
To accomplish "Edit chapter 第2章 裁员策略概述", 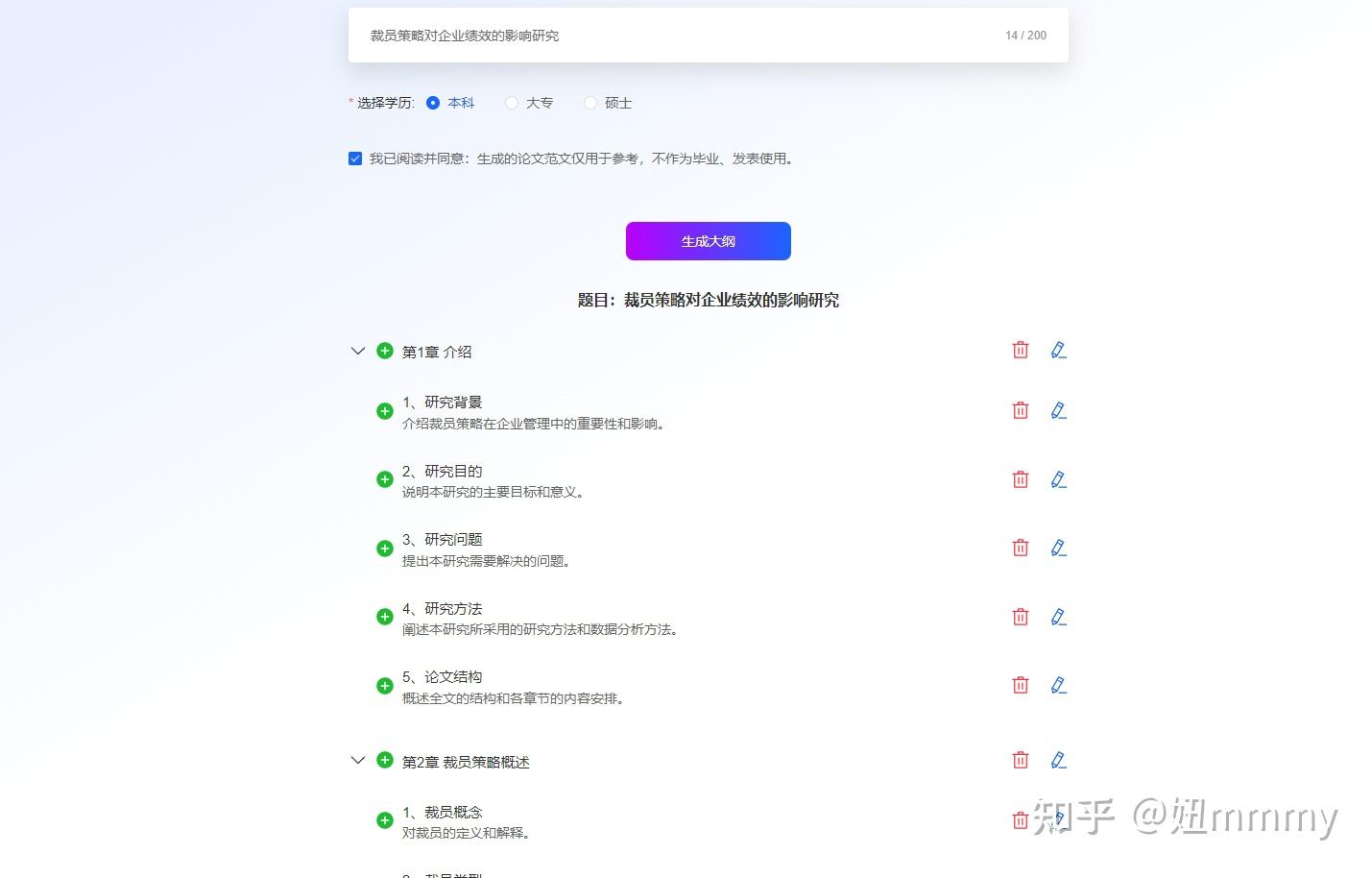I will click(1058, 760).
